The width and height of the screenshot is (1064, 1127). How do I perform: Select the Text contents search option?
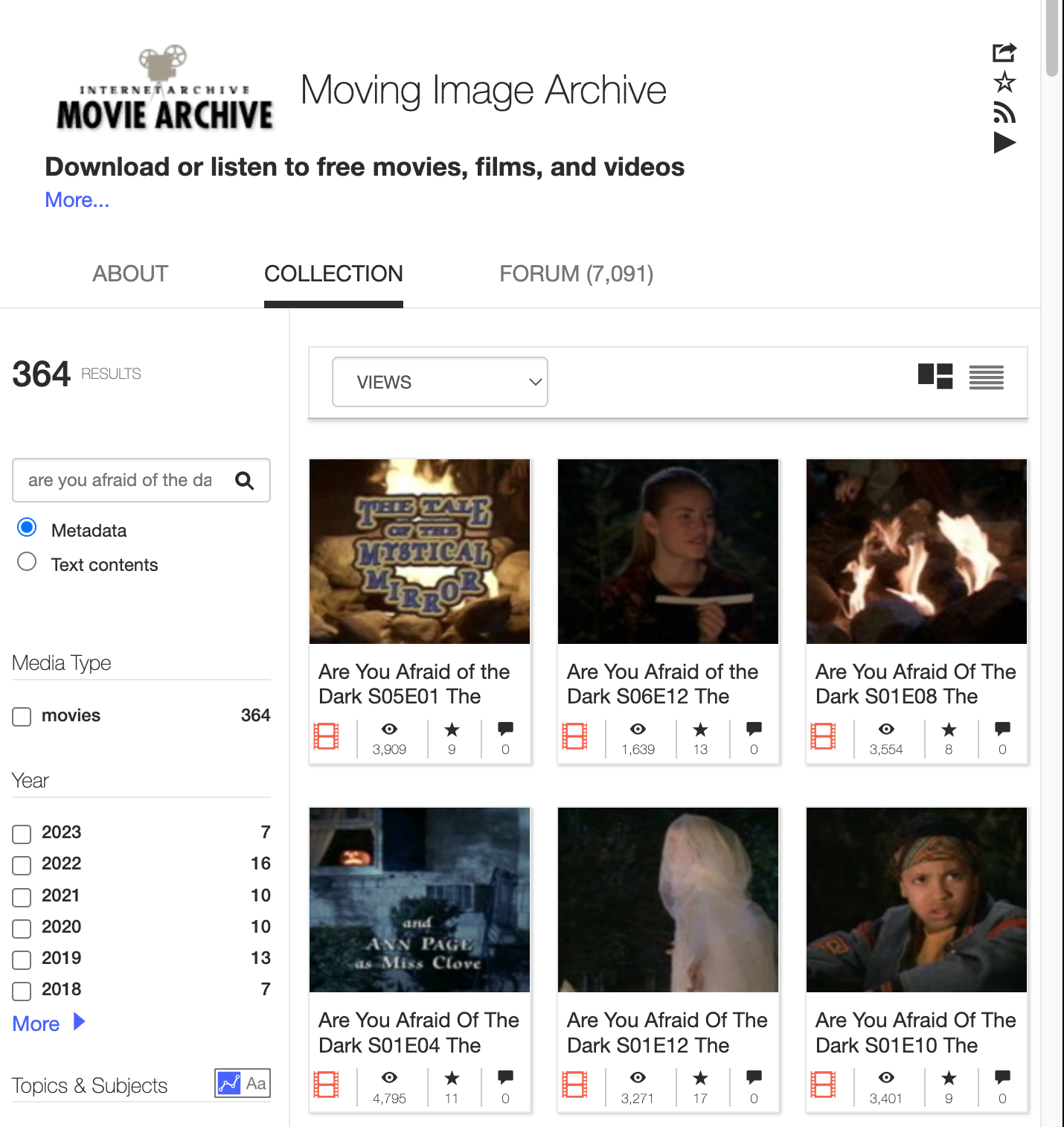point(27,561)
